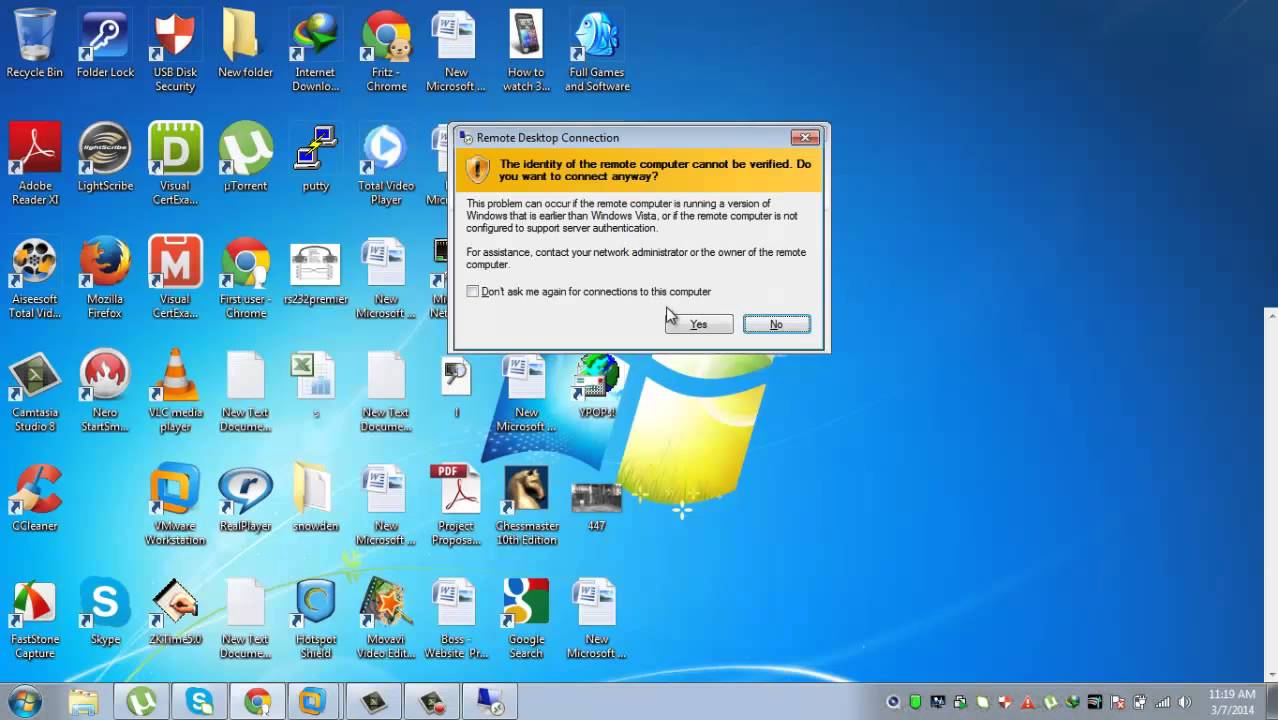
Task: Select 'Full Games and Software' shortcut
Action: (x=597, y=51)
